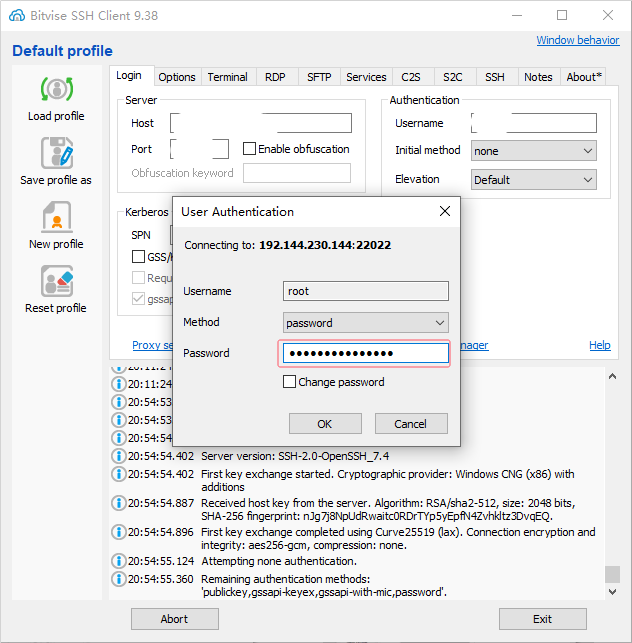Switch to the Terminal tab

[228, 77]
